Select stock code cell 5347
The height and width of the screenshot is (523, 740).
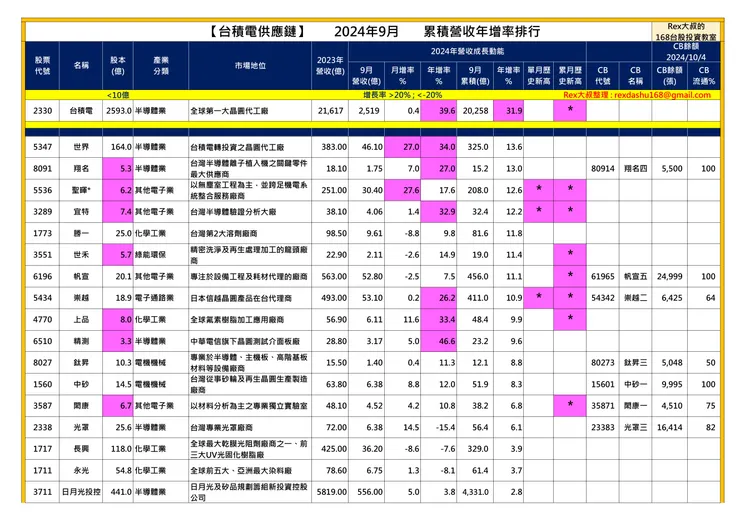[42, 147]
